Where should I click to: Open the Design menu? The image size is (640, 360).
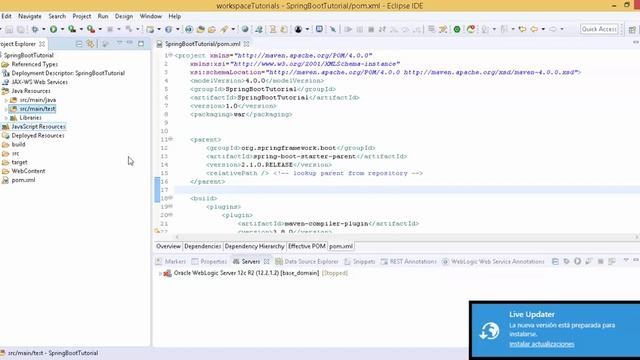tap(124, 16)
